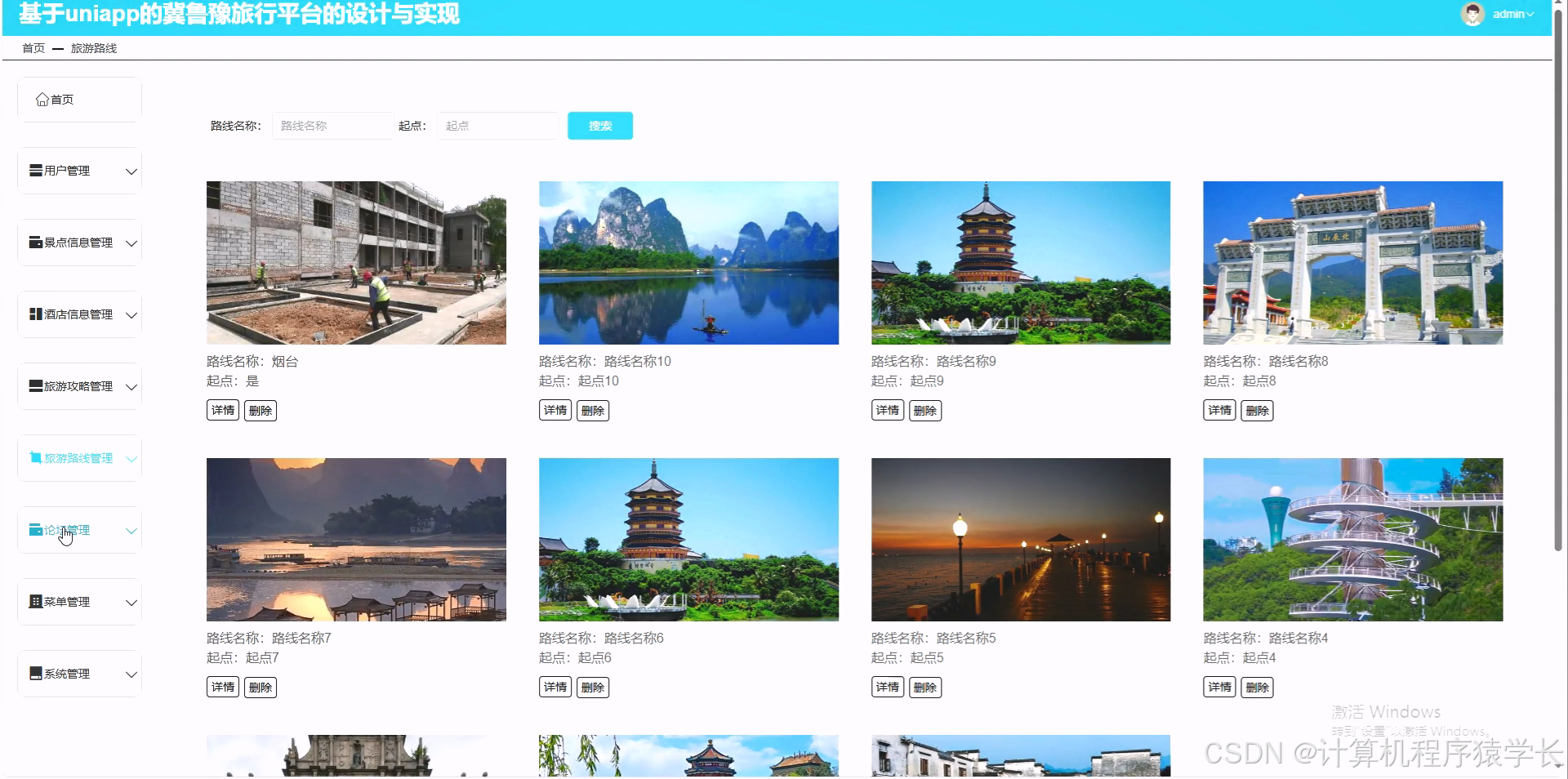
Task: Expand the 景点信息管理 chevron
Action: point(131,243)
